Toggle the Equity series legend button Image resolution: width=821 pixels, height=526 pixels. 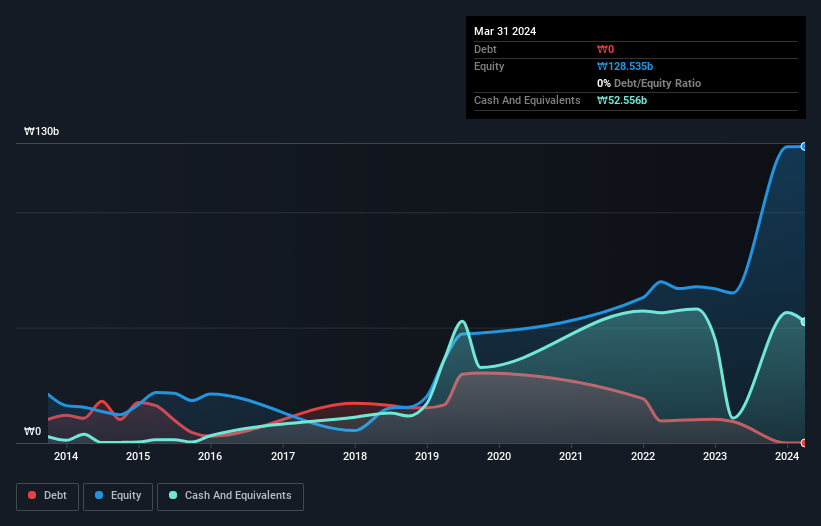[118, 496]
